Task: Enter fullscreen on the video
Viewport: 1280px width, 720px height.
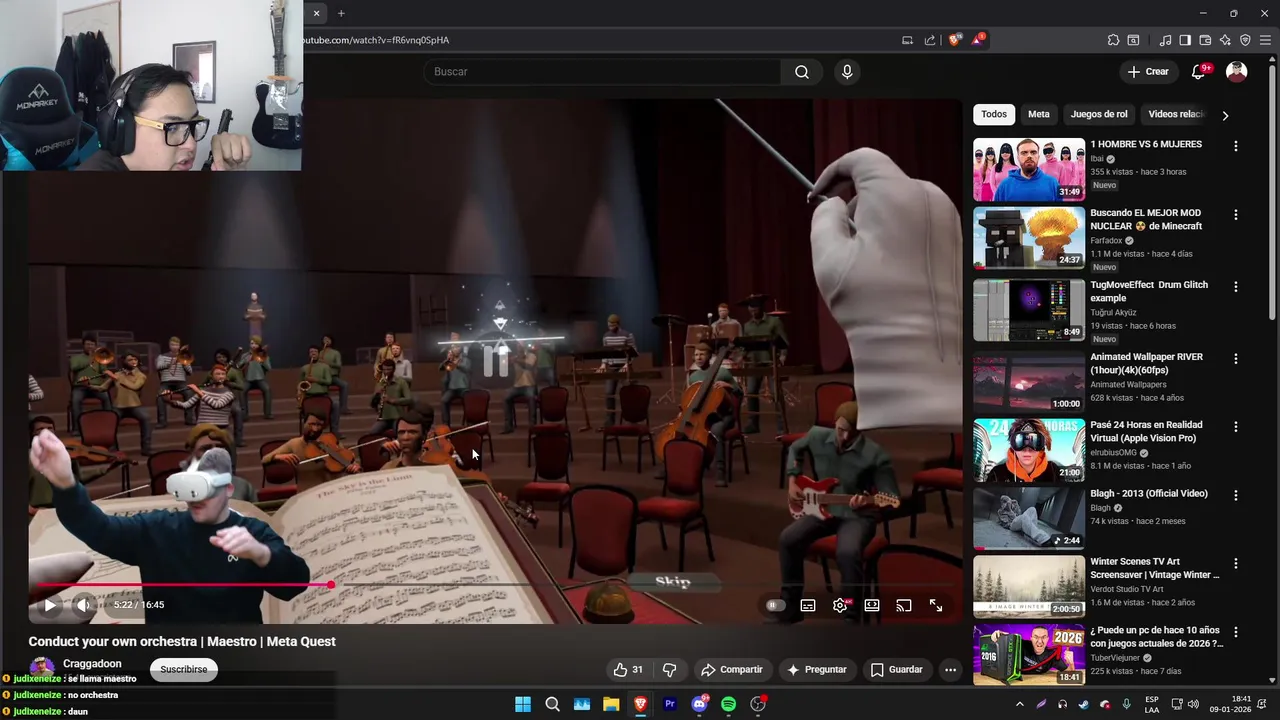Action: click(936, 605)
